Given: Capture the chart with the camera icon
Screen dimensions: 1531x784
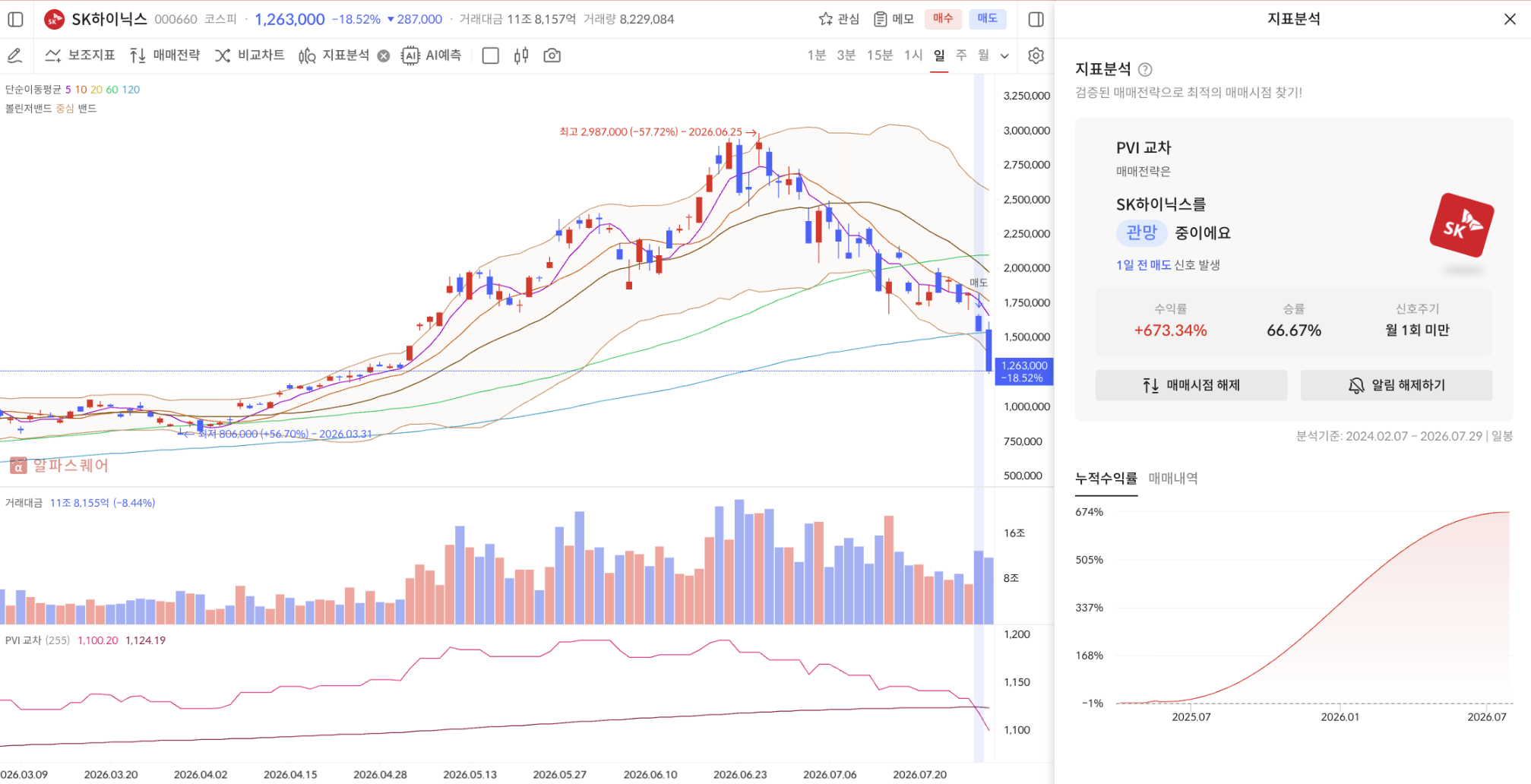Looking at the screenshot, I should coord(552,55).
